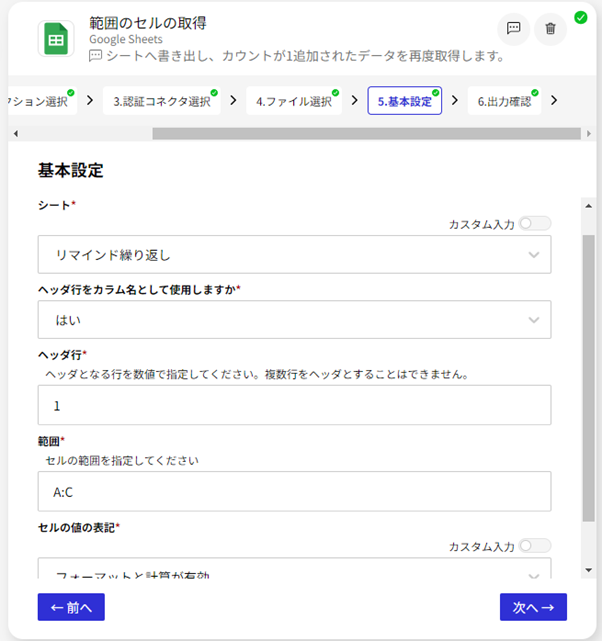Click the trash delete icon

[x=550, y=29]
